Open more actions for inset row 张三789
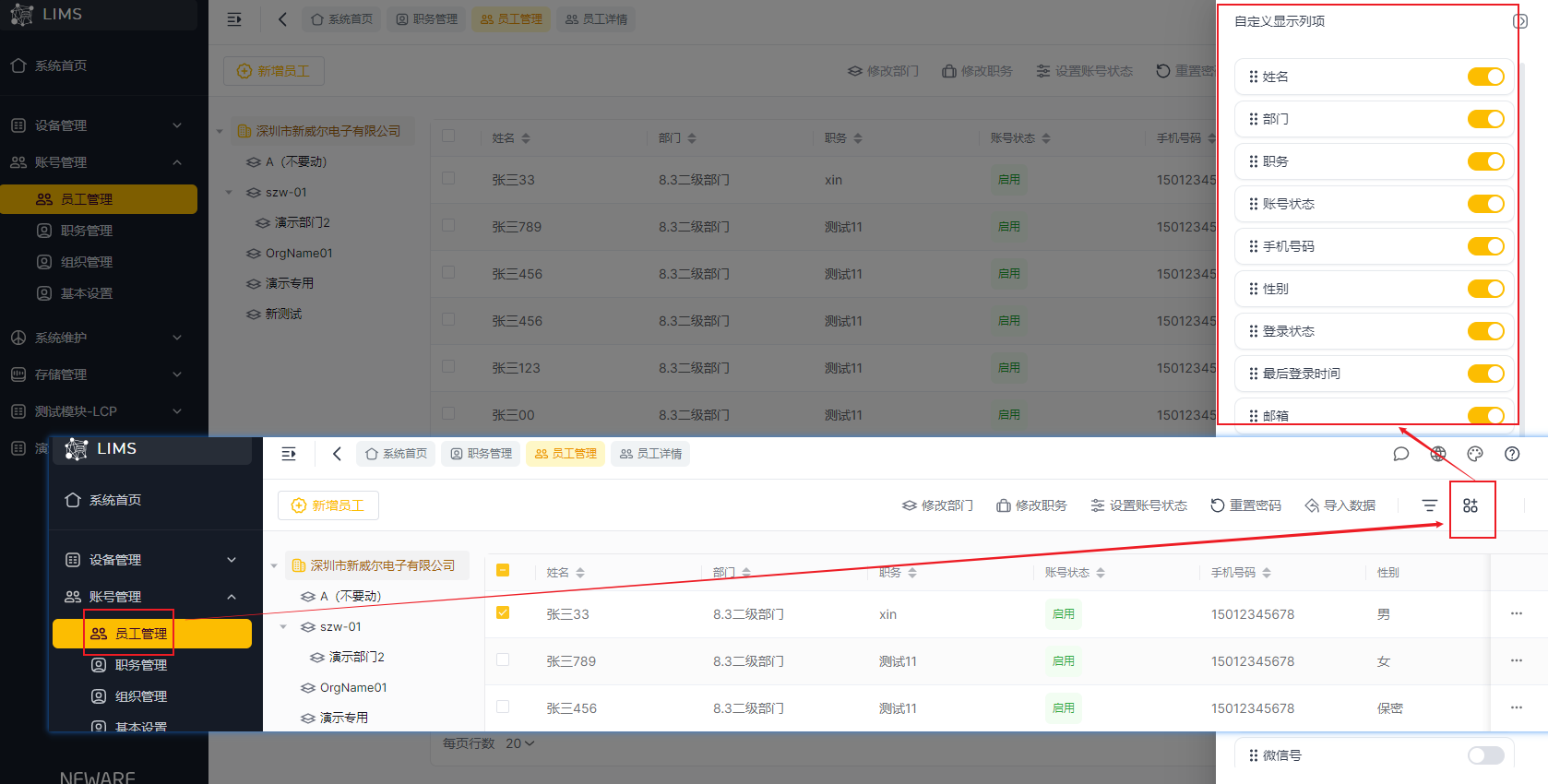 [1517, 660]
